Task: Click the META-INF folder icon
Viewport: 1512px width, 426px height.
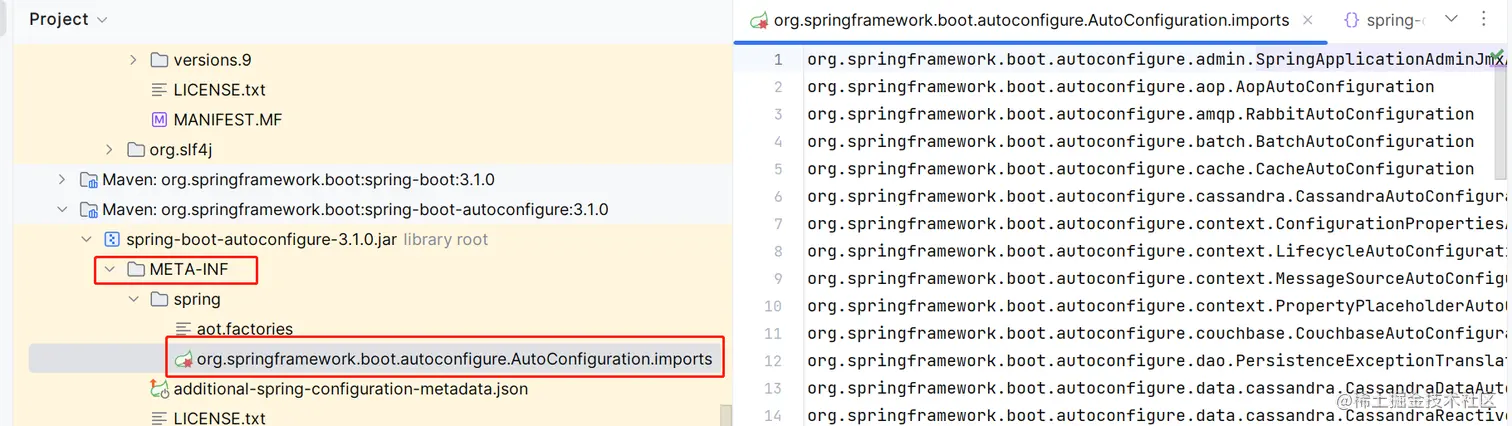Action: [135, 270]
